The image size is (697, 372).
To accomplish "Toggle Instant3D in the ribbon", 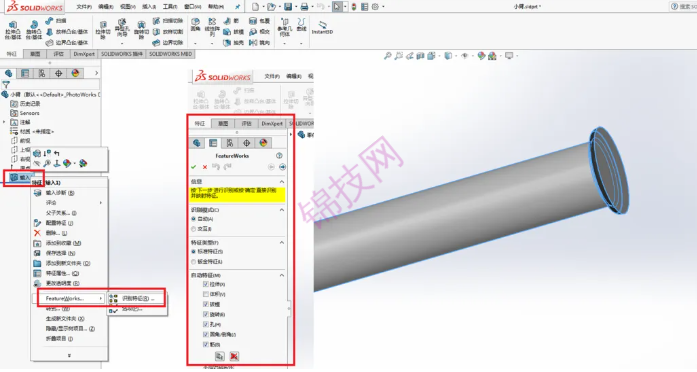I will click(322, 27).
